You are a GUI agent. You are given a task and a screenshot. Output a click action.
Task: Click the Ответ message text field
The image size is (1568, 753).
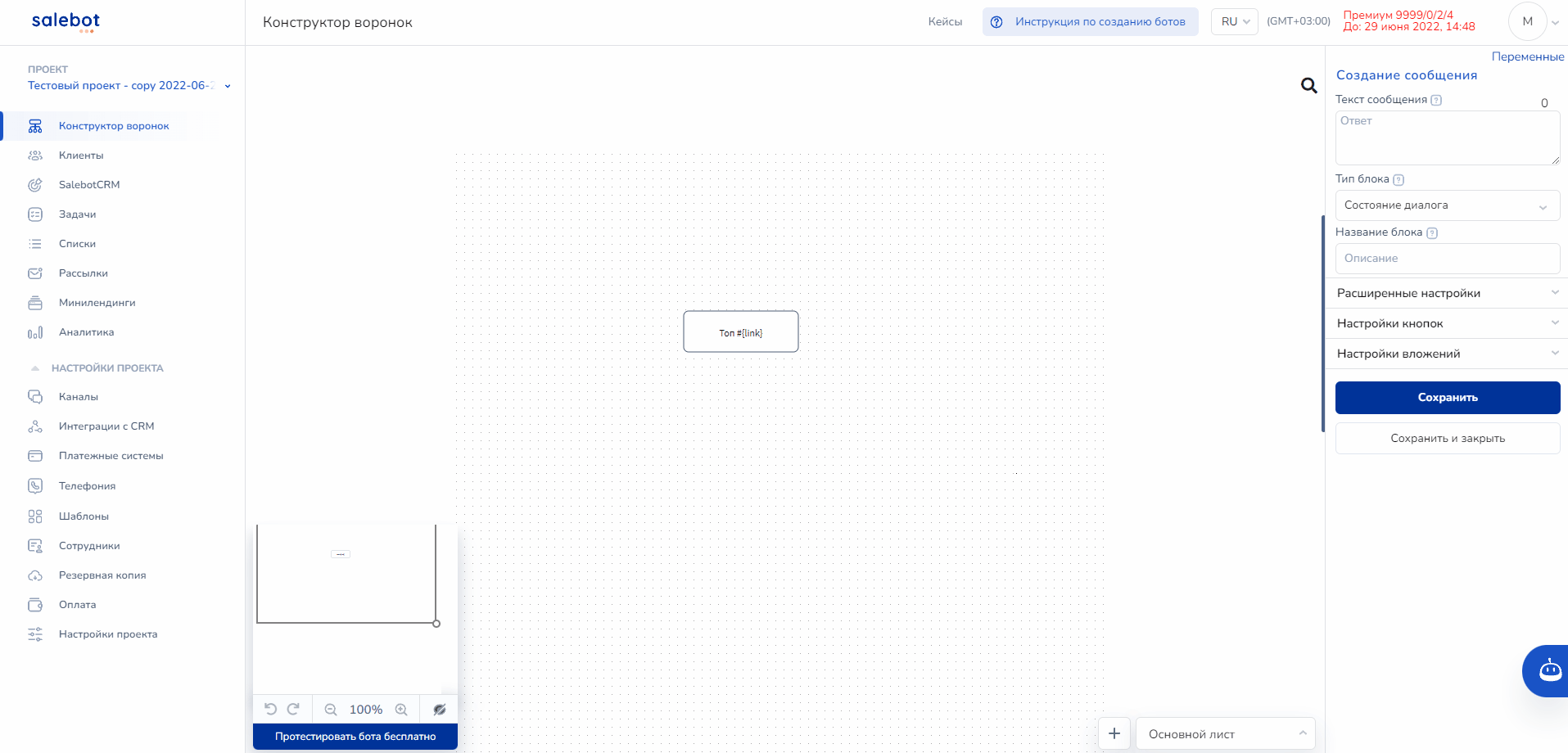pyautogui.click(x=1447, y=138)
